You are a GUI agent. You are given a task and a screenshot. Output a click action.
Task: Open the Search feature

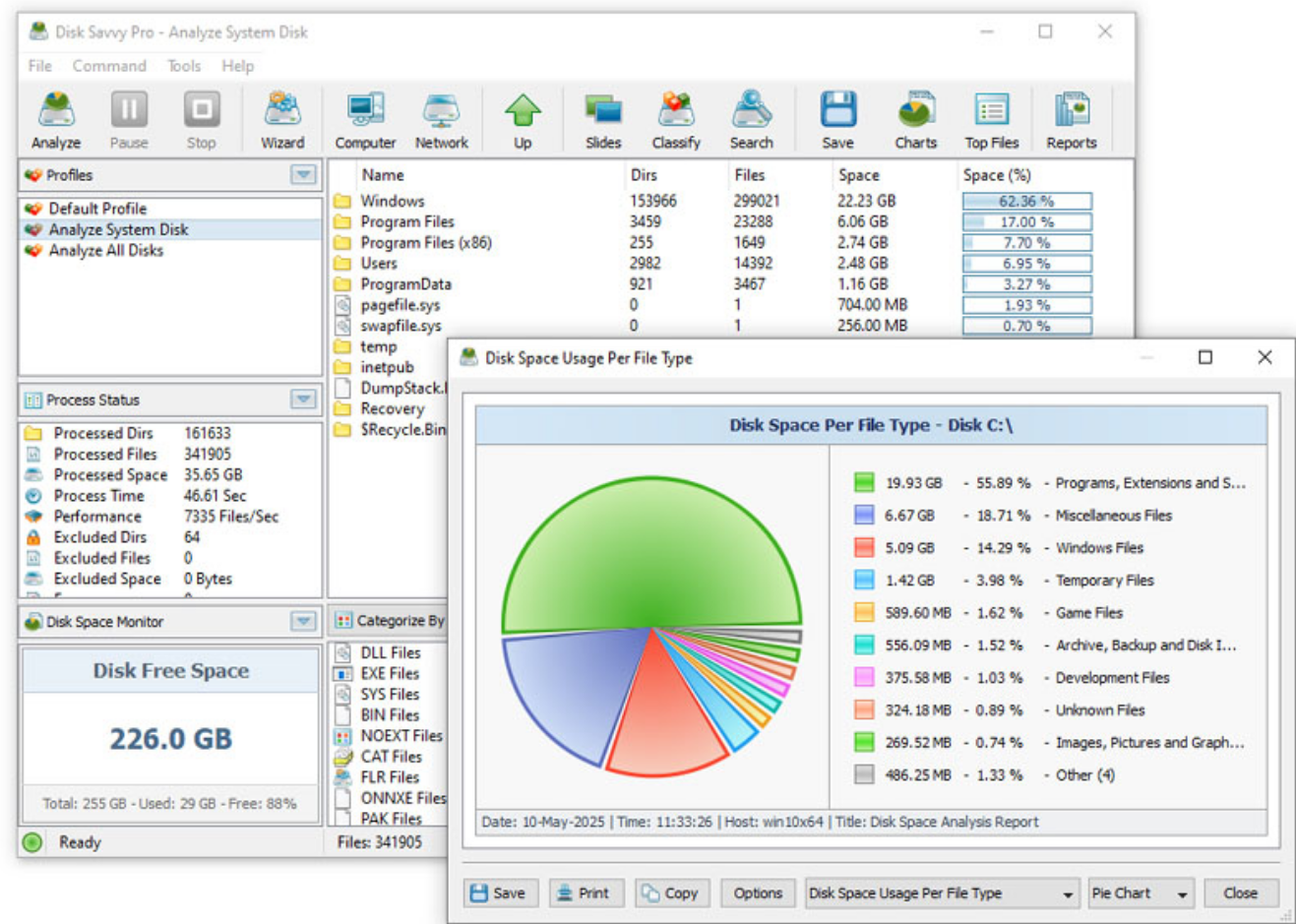[751, 118]
